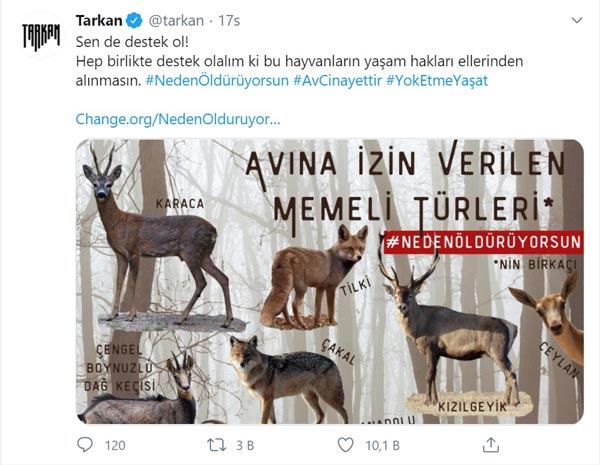The width and height of the screenshot is (600, 465).
Task: Open the #NedenÖldürüyorsun hashtag
Action: click(x=217, y=80)
